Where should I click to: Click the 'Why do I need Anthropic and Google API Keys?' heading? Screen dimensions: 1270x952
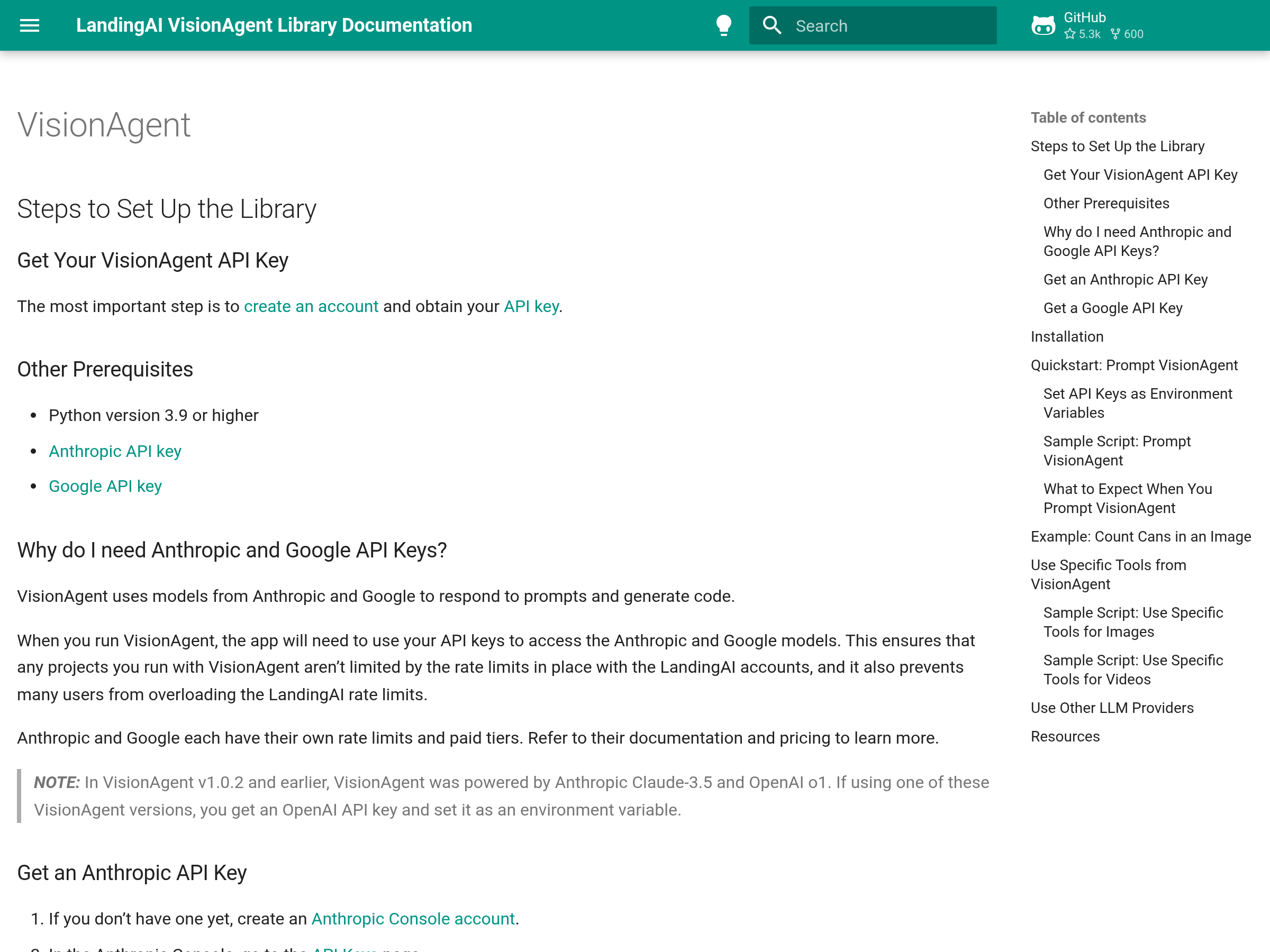coord(232,551)
